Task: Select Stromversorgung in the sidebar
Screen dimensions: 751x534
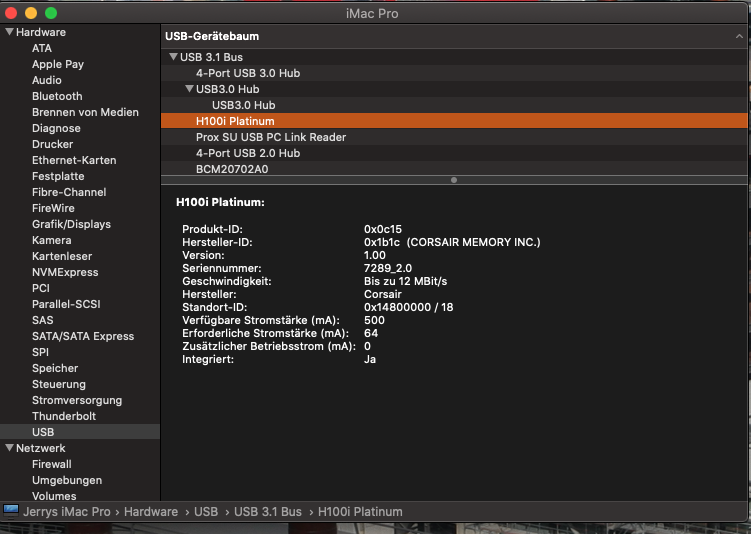Action: [x=77, y=400]
